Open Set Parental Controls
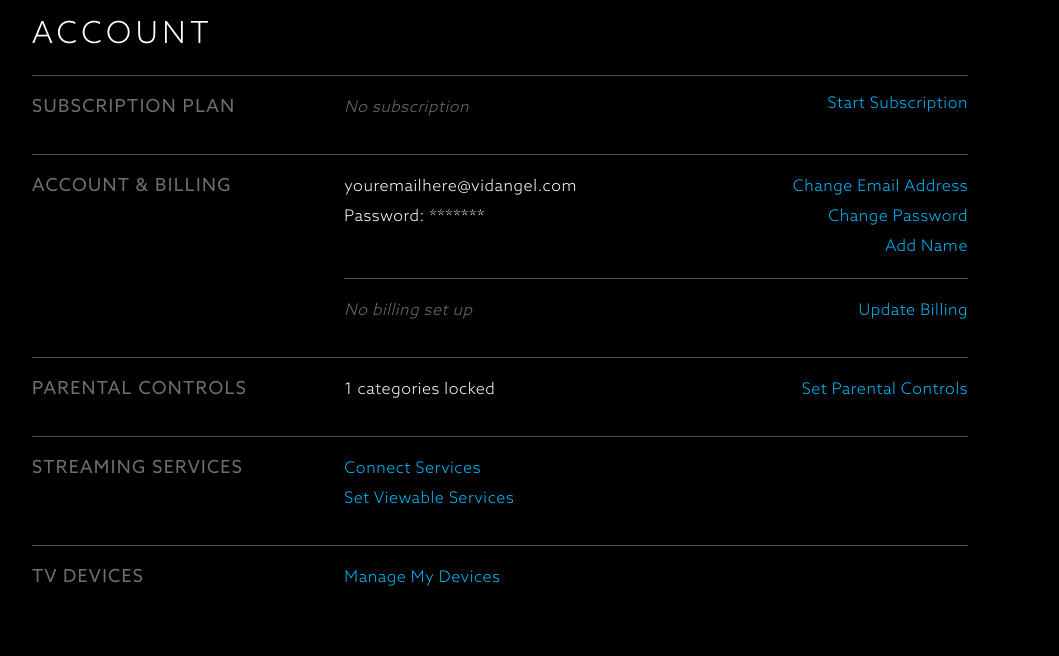Viewport: 1059px width, 656px height. (x=884, y=389)
